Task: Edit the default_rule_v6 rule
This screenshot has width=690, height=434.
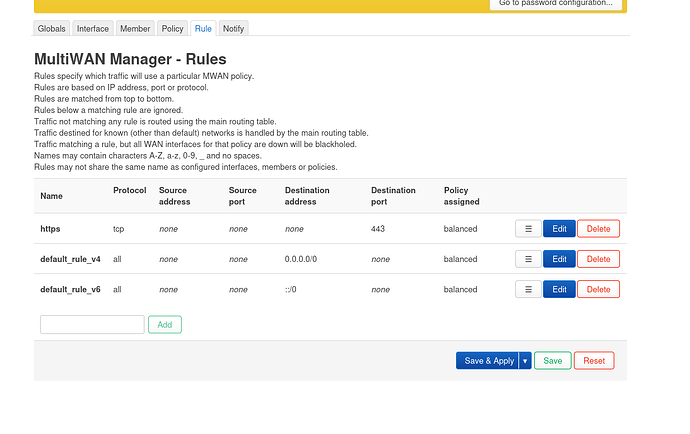Action: click(559, 290)
